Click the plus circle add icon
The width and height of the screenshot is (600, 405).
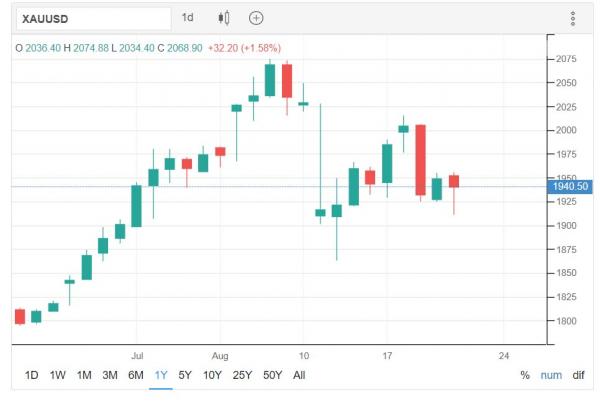click(x=256, y=18)
